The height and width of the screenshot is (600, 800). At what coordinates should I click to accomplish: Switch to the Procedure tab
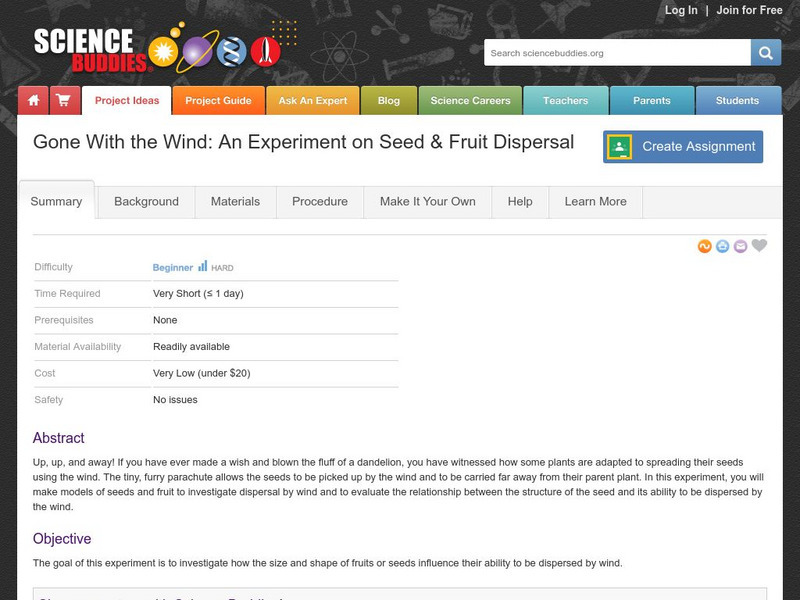point(320,202)
